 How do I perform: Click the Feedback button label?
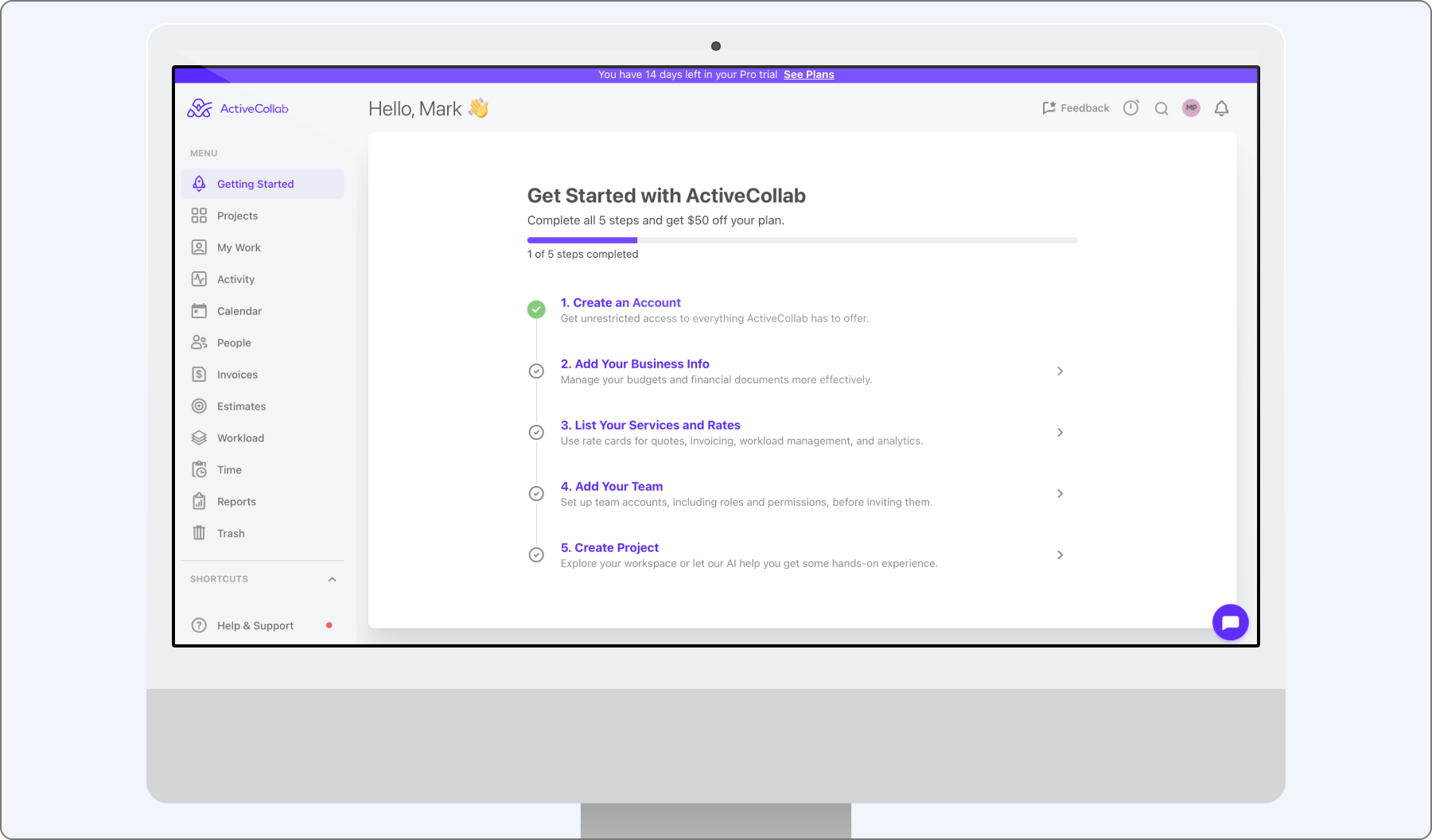click(1084, 108)
